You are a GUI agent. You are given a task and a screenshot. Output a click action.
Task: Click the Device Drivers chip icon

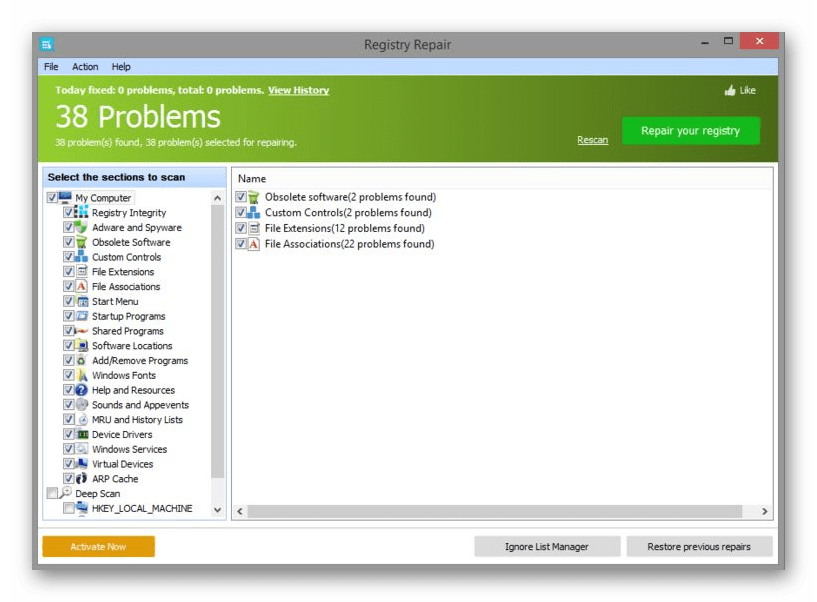tap(82, 434)
